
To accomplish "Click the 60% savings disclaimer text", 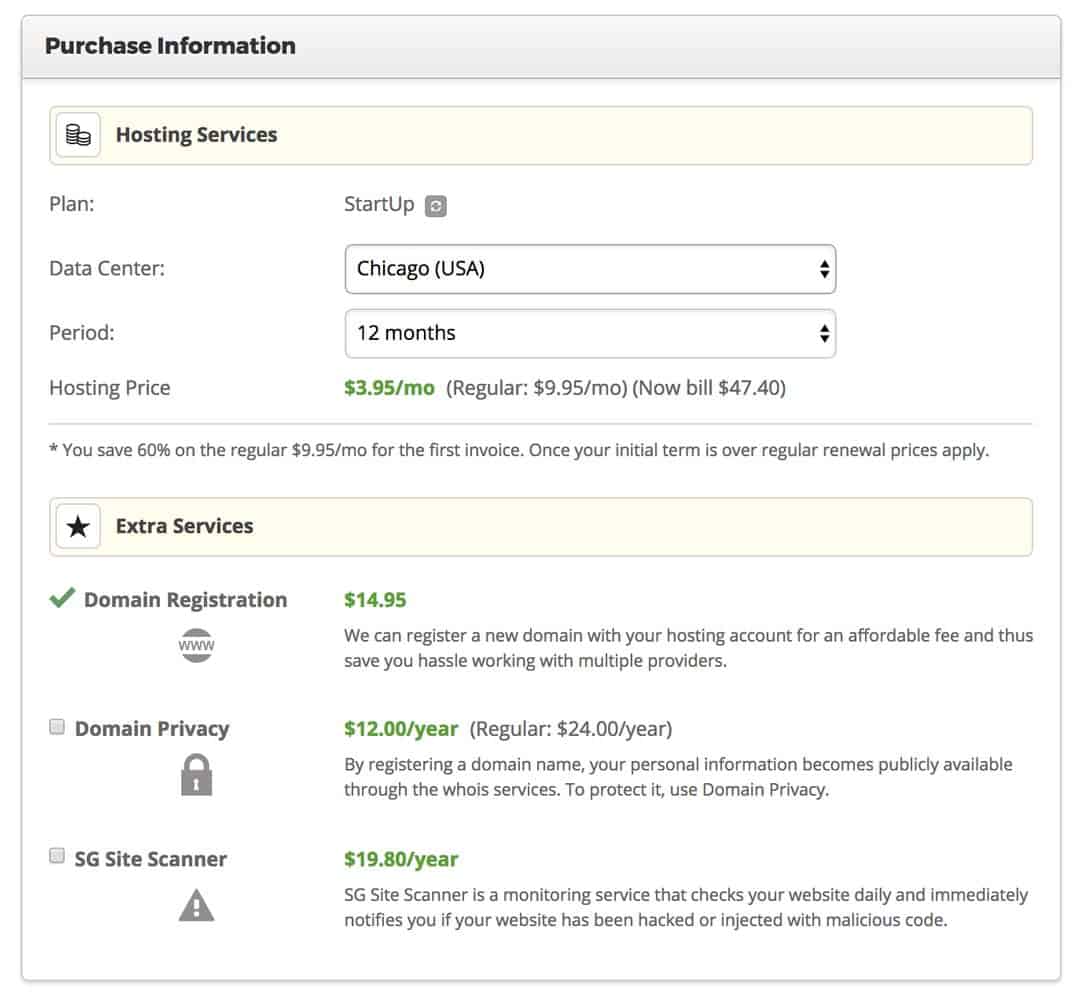I will (x=519, y=449).
